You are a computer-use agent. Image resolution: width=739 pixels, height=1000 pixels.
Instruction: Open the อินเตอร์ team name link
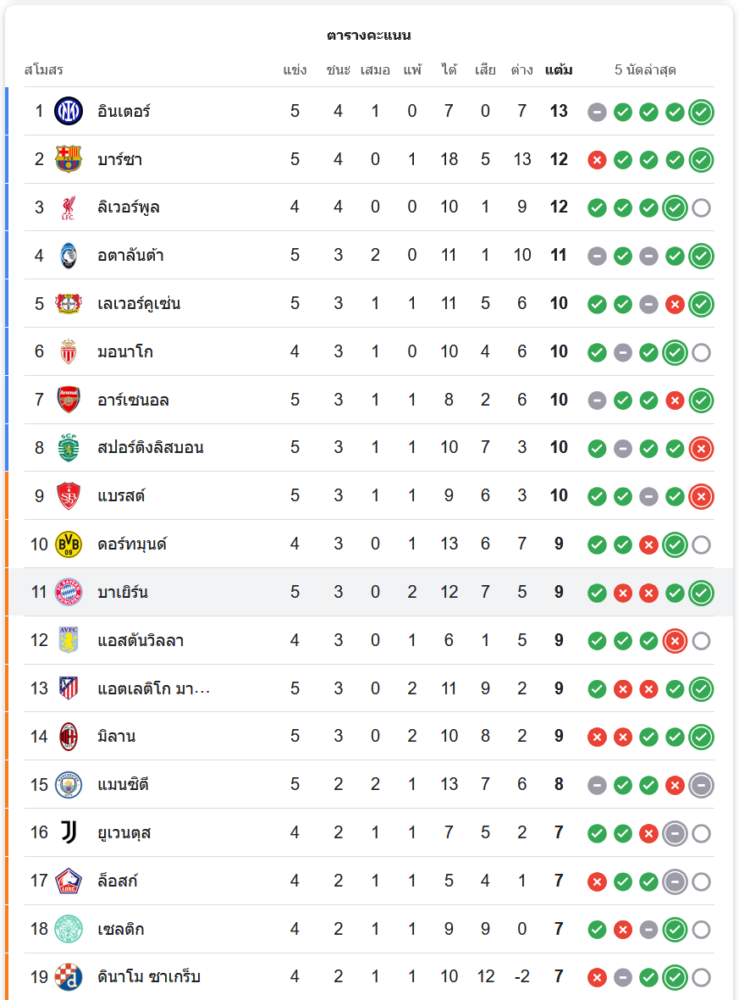(x=124, y=111)
